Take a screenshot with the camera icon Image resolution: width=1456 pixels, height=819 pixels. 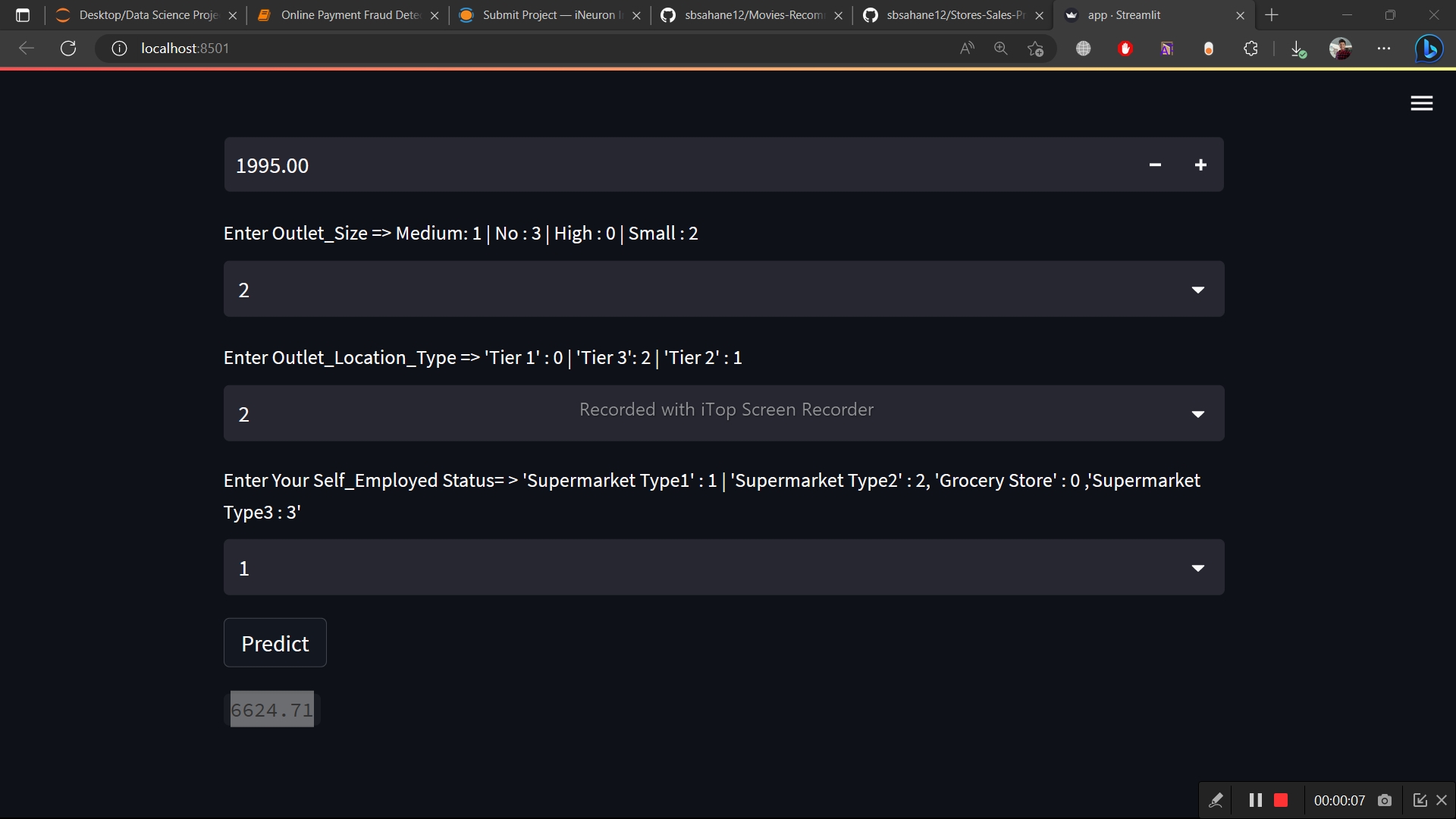pos(1385,800)
